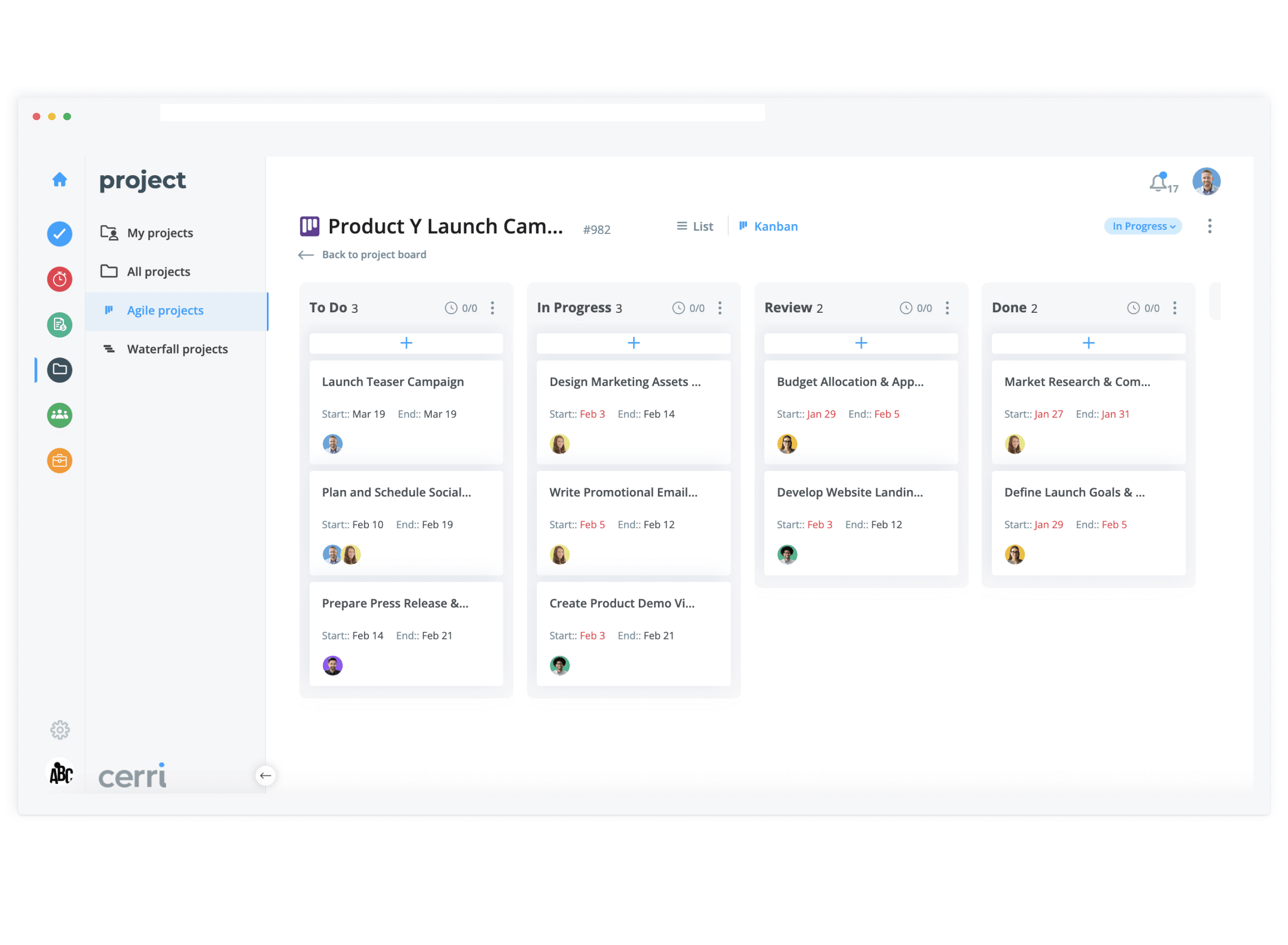Click Back to project board link
The height and width of the screenshot is (945, 1288).
[374, 255]
